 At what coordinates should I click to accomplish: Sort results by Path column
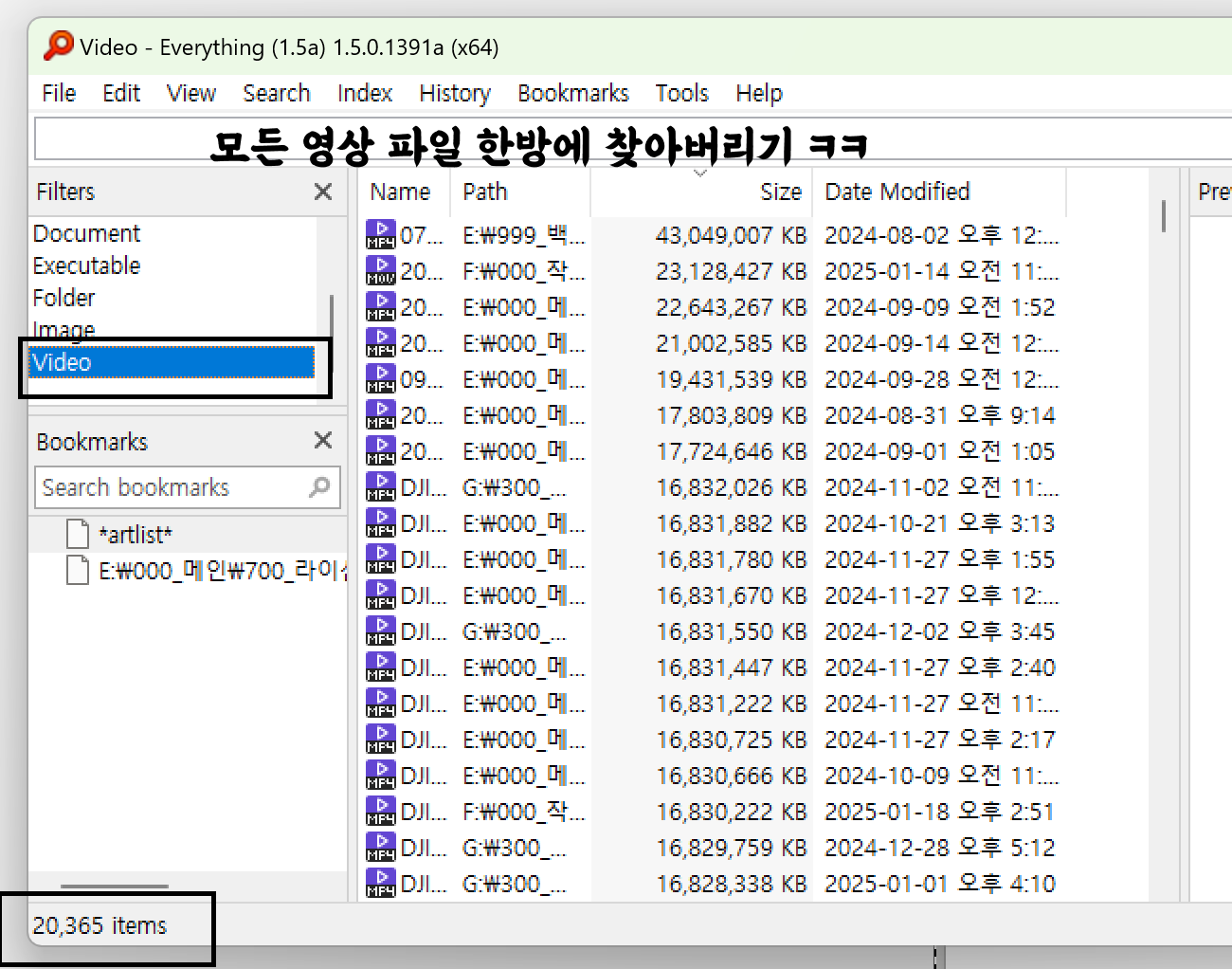(x=485, y=192)
